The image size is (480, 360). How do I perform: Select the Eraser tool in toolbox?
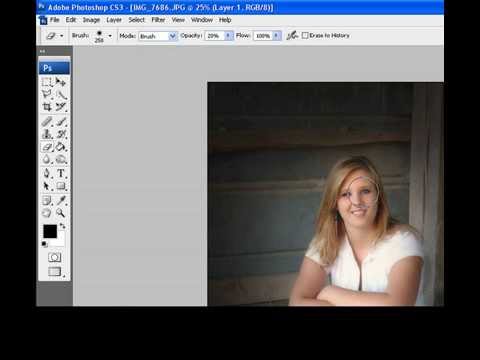tap(47, 147)
